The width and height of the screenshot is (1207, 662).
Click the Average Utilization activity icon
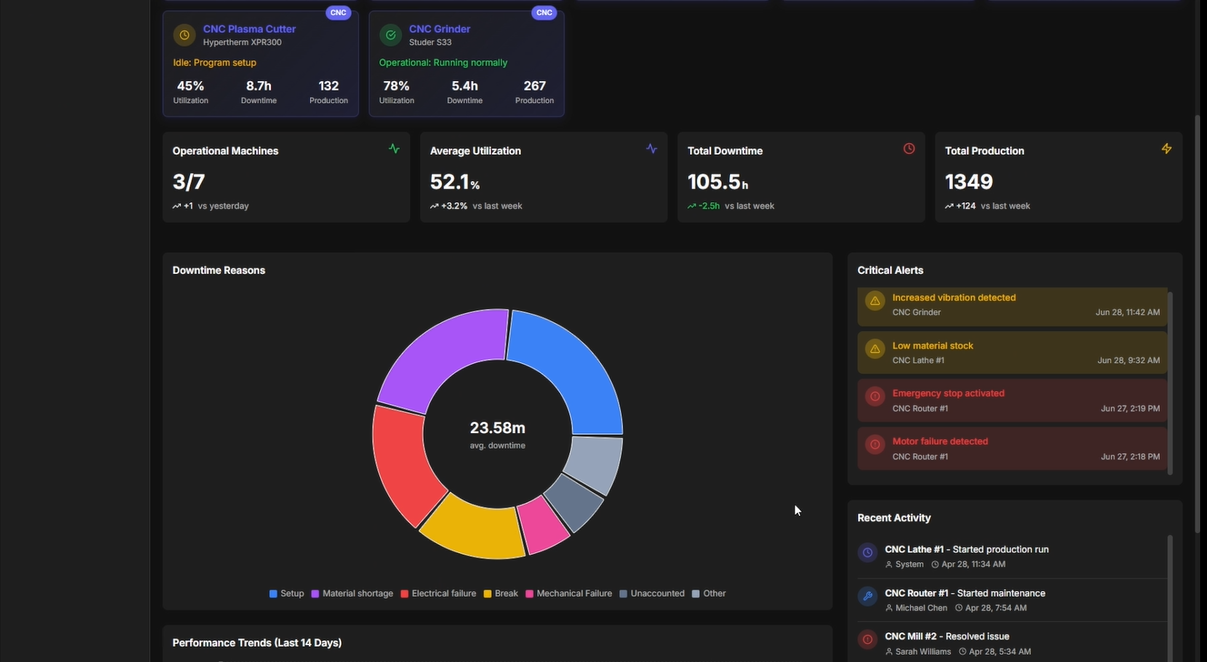point(652,149)
